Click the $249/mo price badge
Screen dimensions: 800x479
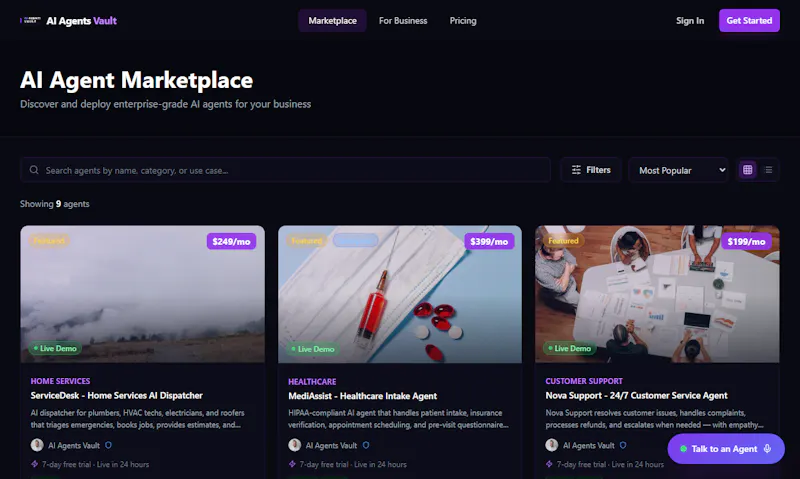point(231,241)
